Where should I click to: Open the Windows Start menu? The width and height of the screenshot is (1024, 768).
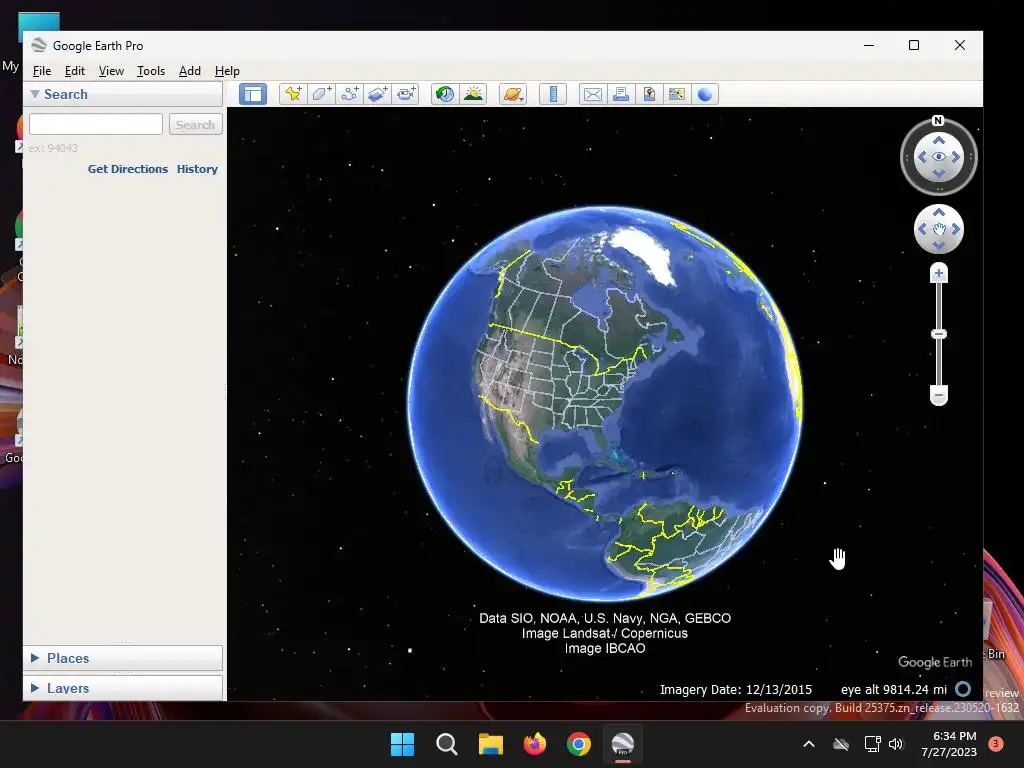click(402, 744)
